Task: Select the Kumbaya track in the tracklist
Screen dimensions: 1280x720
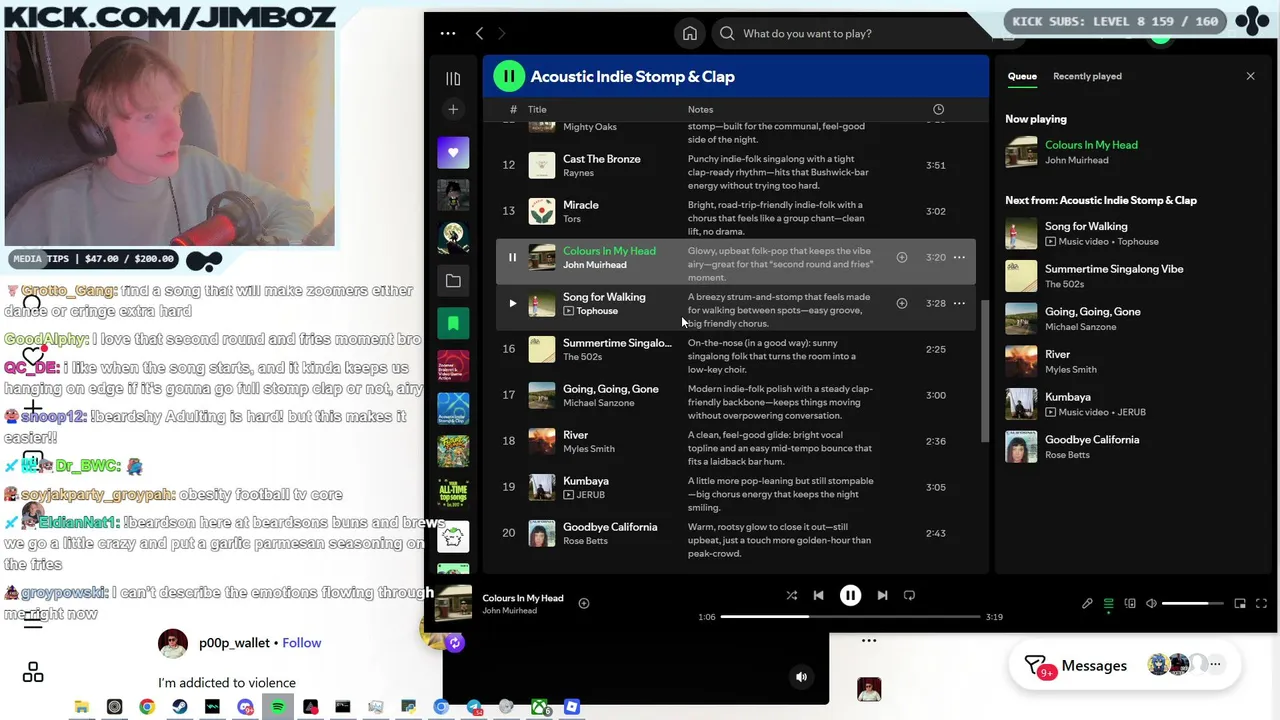Action: click(x=585, y=481)
